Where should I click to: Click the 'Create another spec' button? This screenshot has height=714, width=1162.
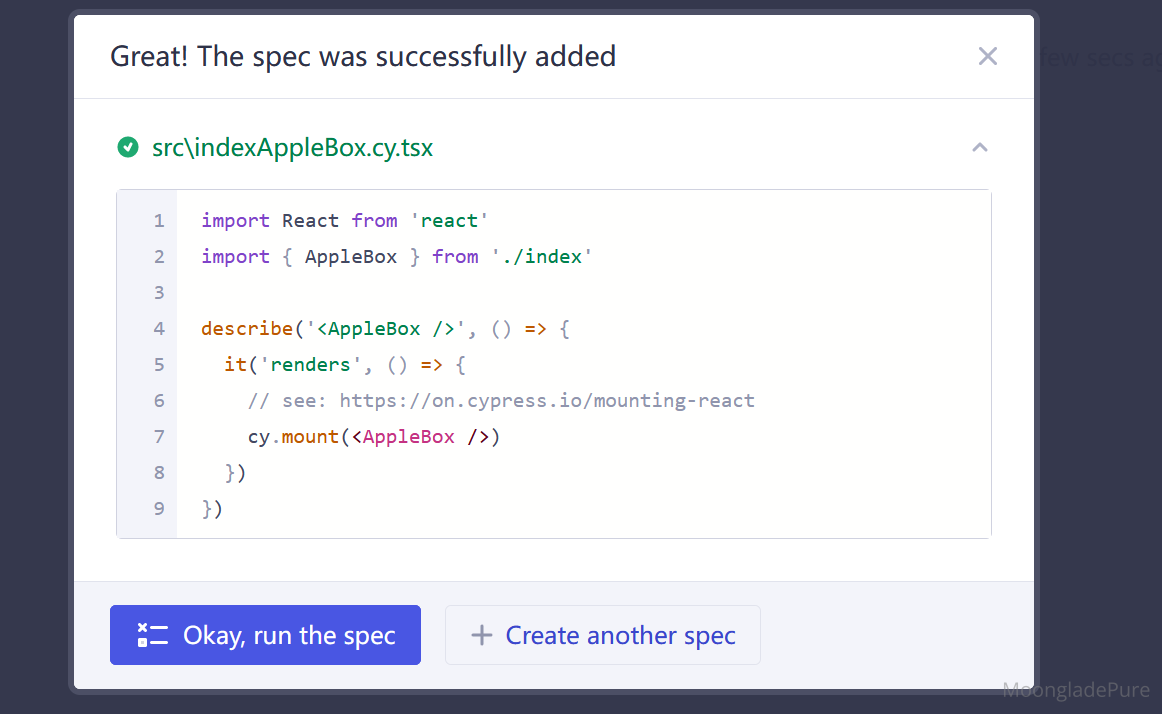(602, 635)
